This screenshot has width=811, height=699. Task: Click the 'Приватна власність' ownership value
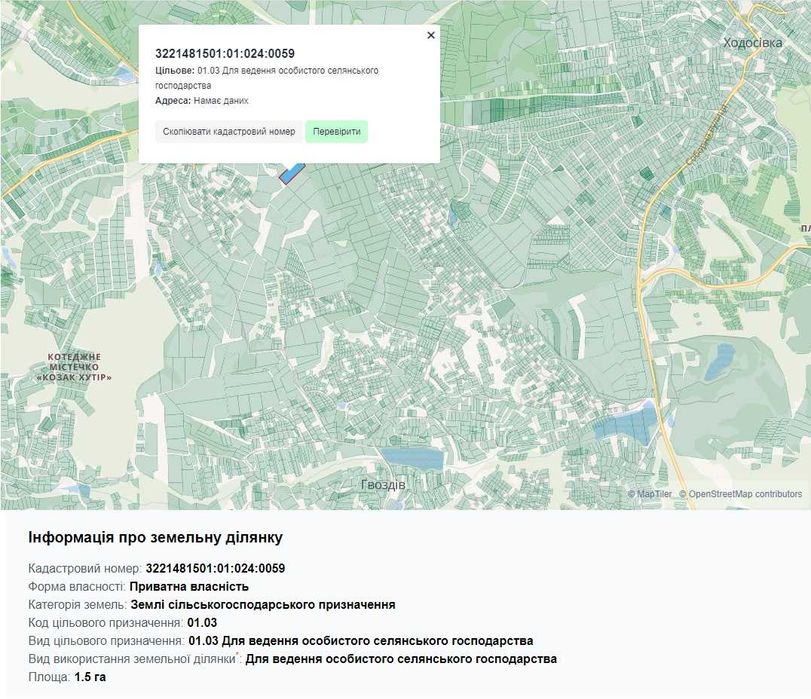pos(189,587)
